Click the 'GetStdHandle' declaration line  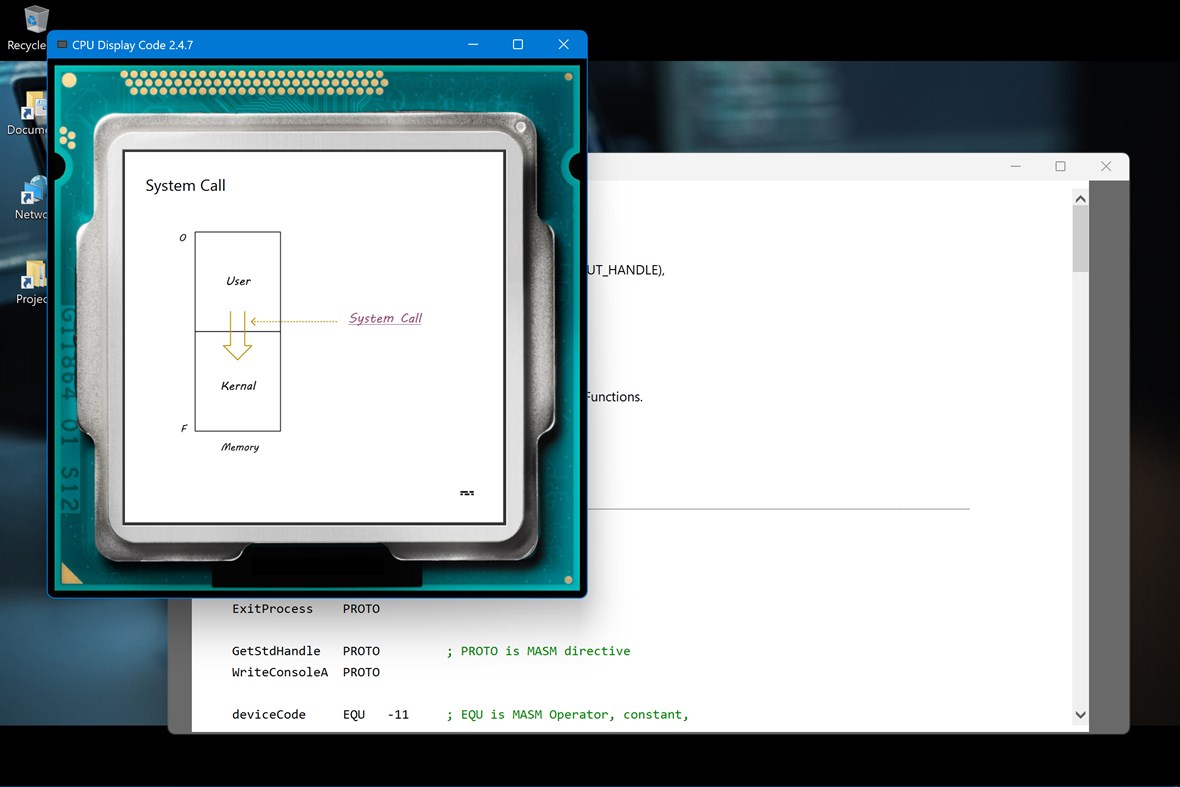[276, 650]
